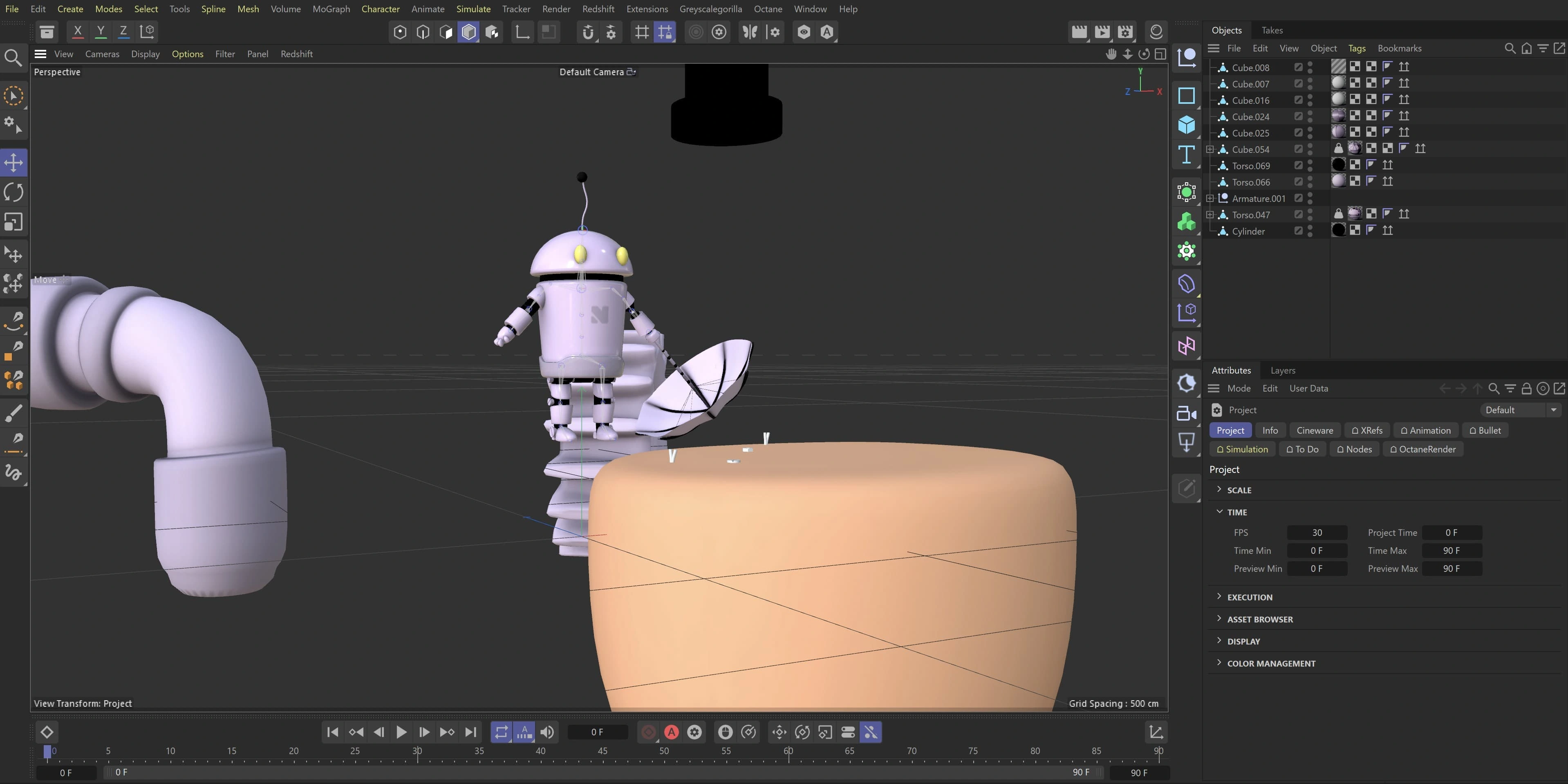1568x784 pixels.
Task: Click Torso.069 black material tag
Action: click(x=1338, y=164)
